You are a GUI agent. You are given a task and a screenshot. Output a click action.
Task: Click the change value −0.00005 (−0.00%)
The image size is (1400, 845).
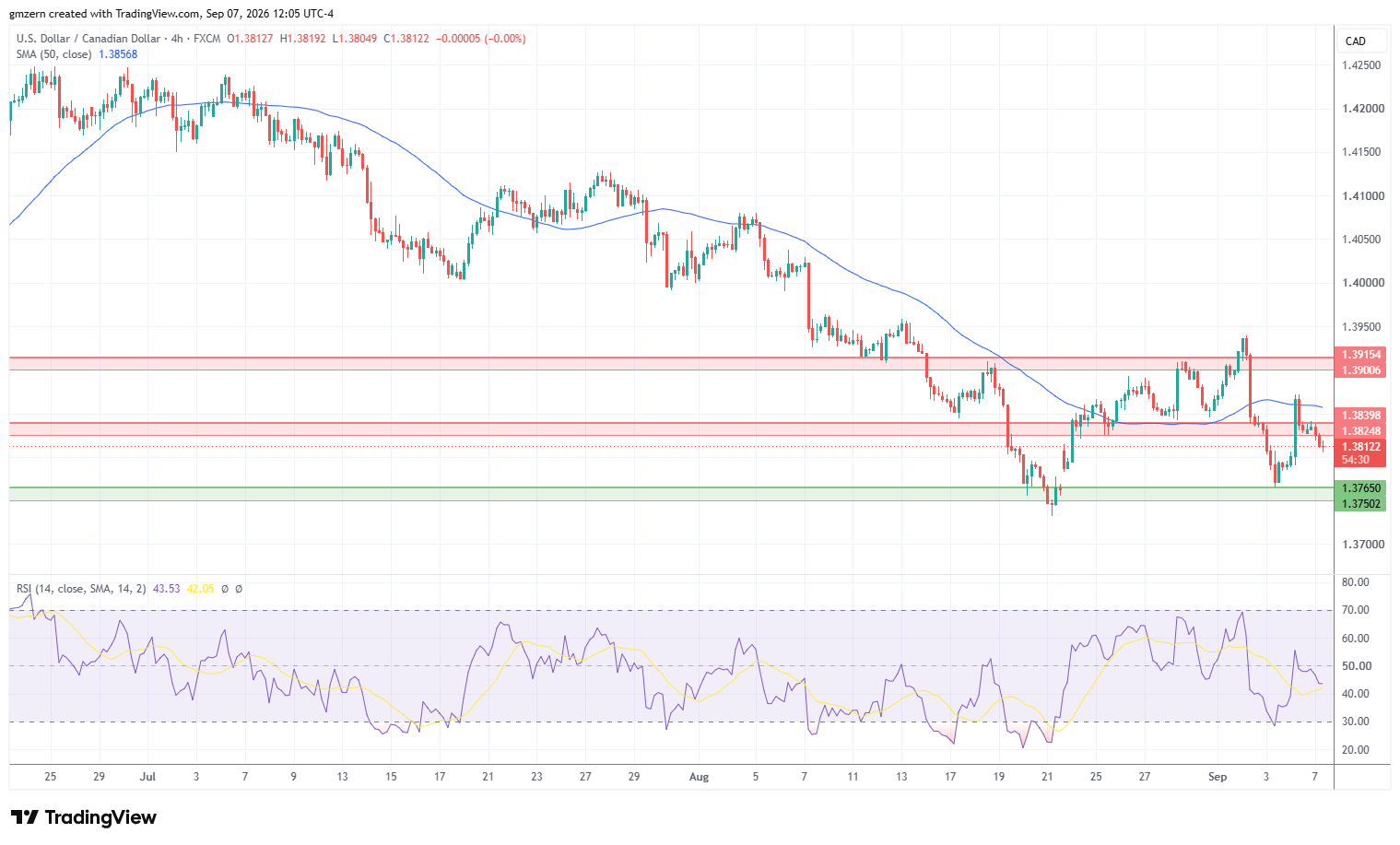(480, 39)
